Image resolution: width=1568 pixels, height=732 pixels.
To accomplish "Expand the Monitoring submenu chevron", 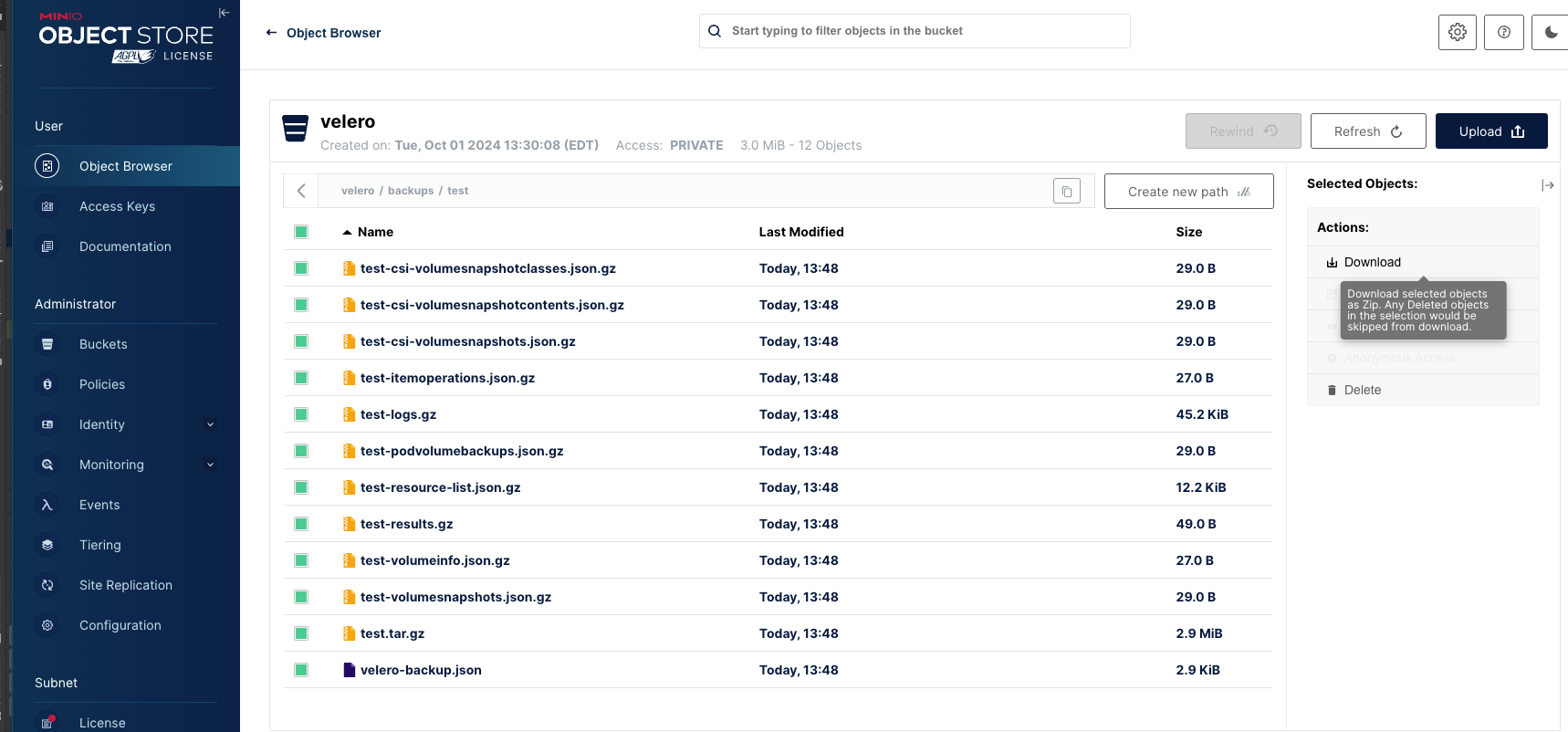I will (x=210, y=465).
